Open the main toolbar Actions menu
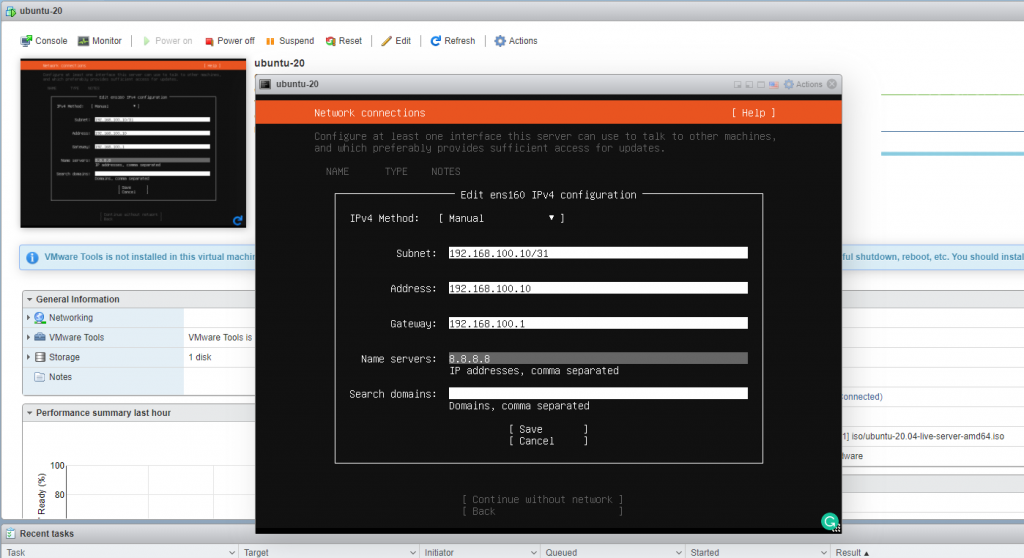 [515, 41]
